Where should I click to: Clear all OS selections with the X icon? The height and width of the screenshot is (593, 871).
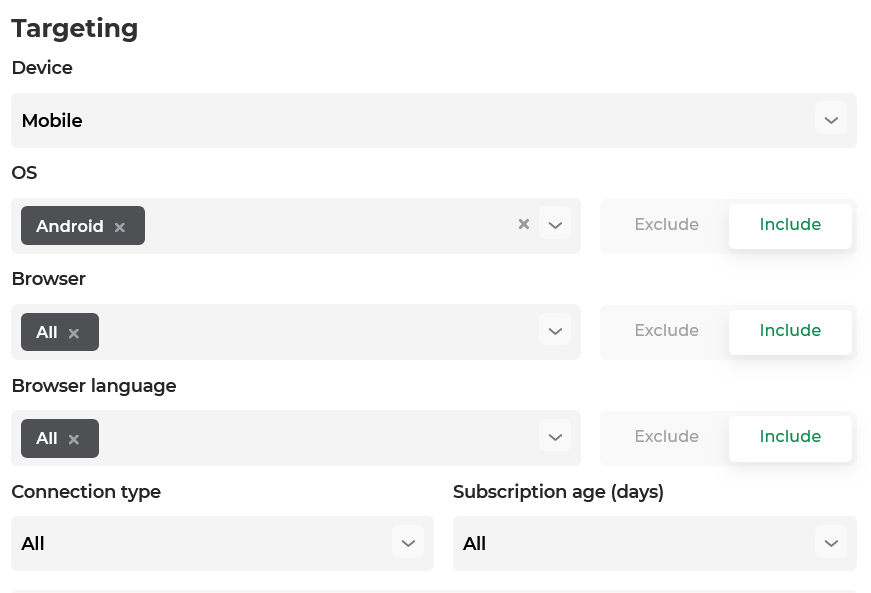pyautogui.click(x=523, y=225)
